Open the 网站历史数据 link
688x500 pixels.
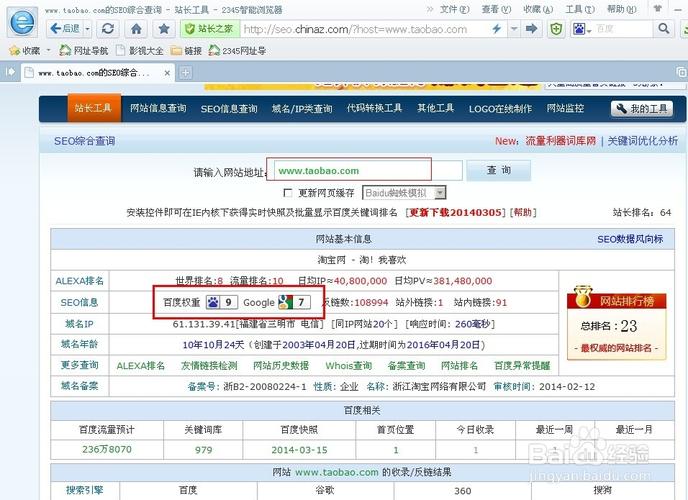281,366
